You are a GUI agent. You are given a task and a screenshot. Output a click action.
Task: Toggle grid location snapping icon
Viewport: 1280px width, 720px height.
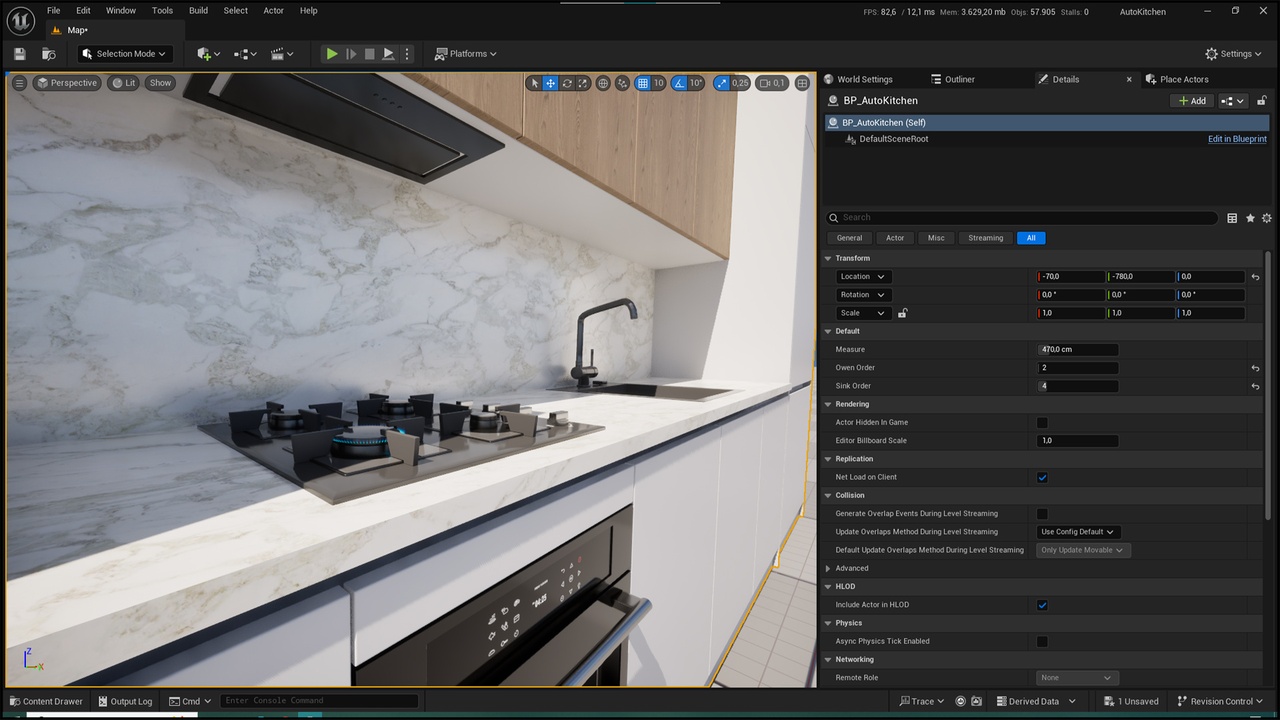pos(643,83)
